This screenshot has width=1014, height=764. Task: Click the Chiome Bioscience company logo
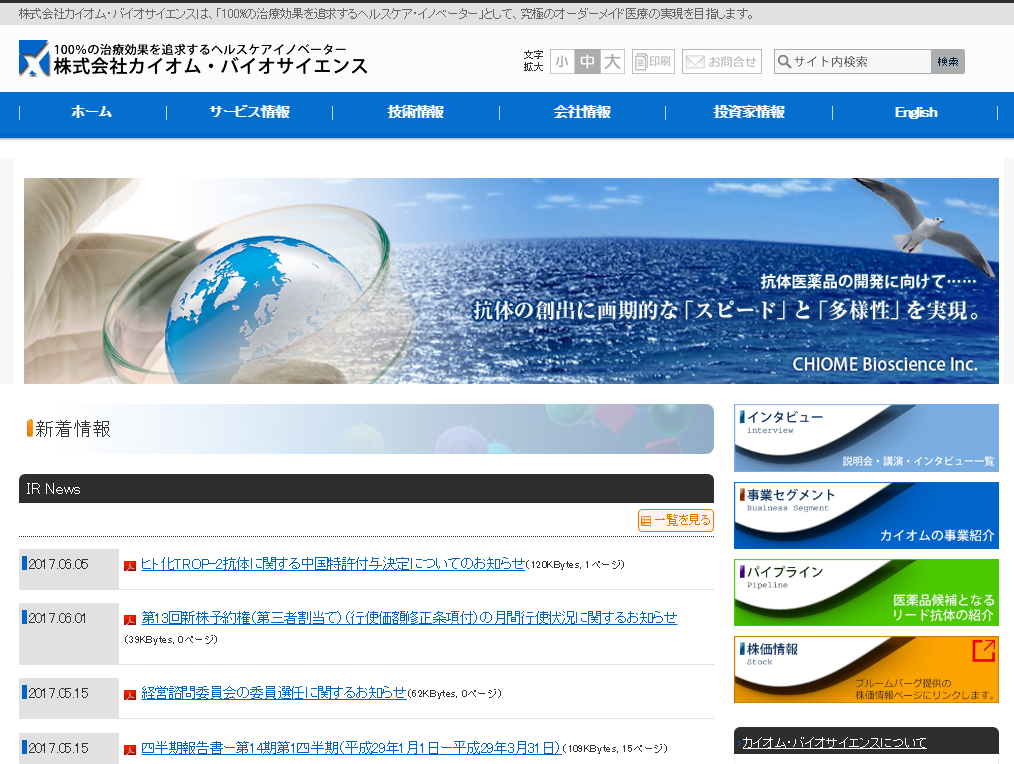point(193,58)
